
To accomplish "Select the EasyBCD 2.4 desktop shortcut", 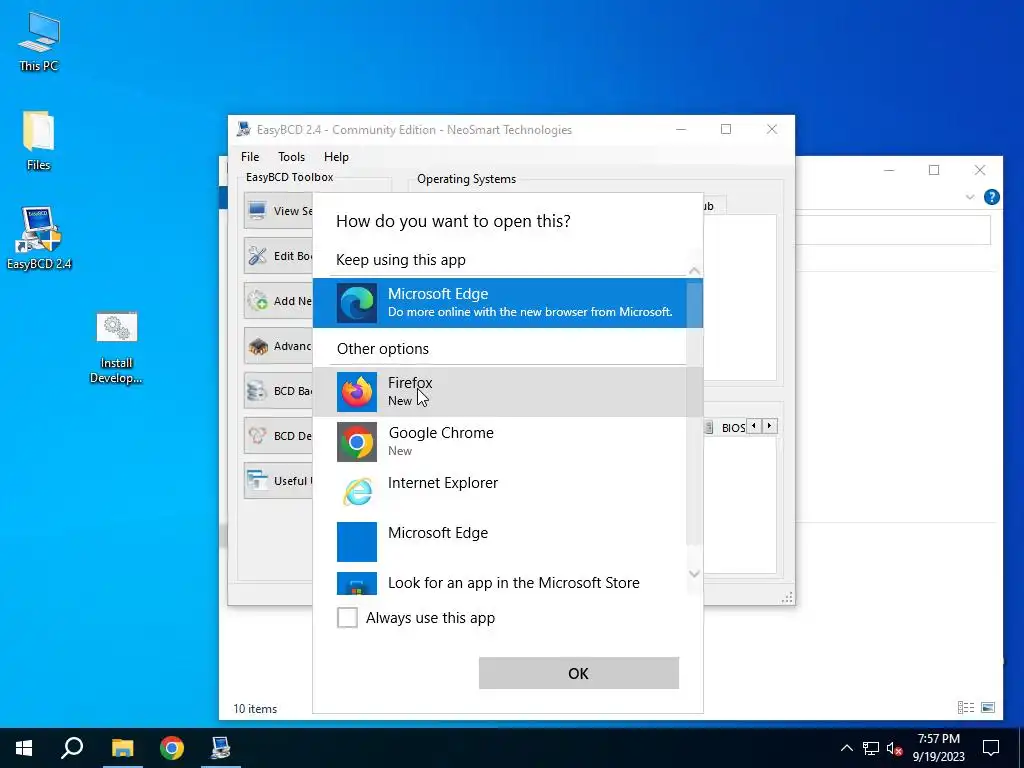I will pos(39,239).
